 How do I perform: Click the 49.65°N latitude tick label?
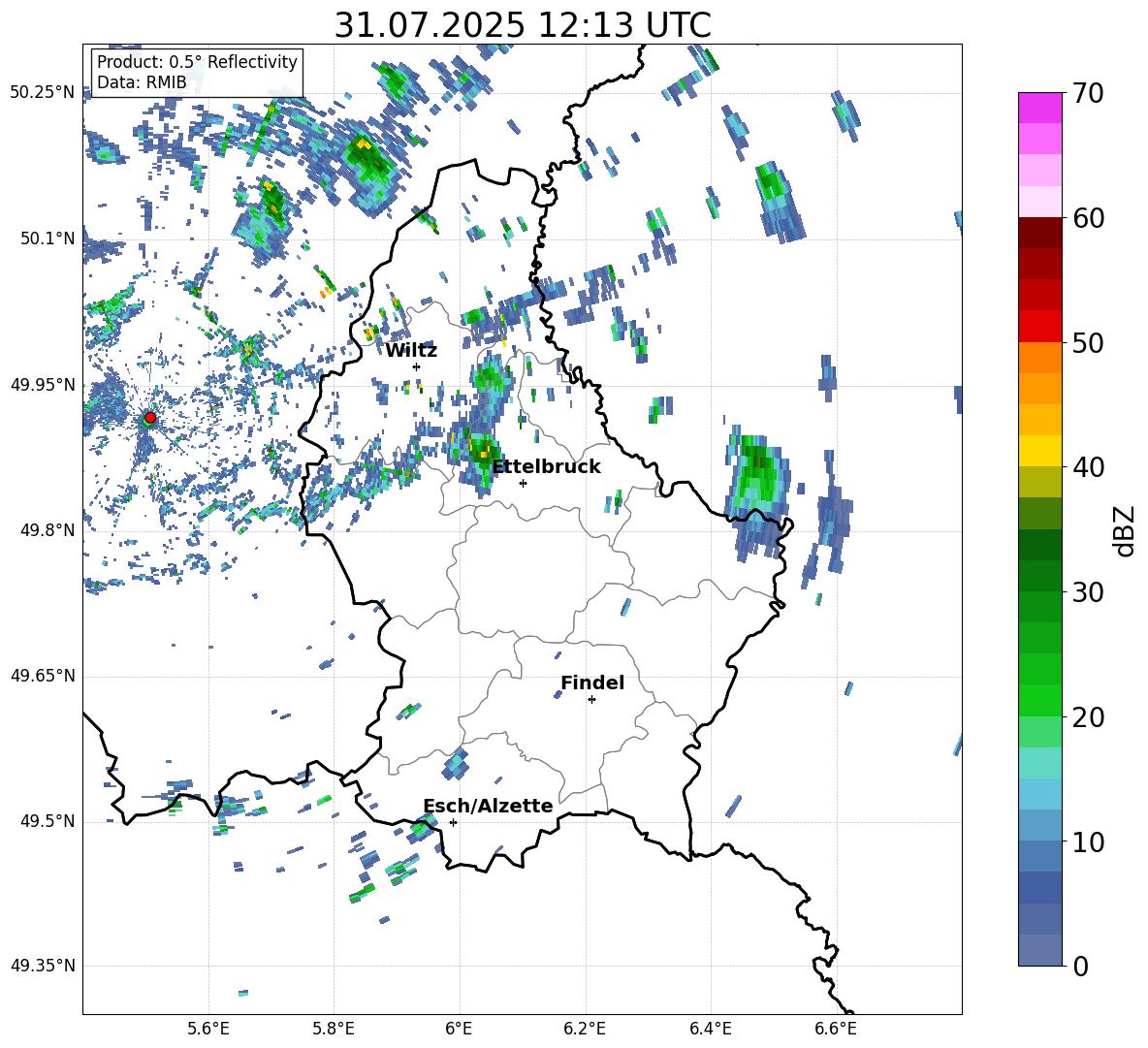[43, 676]
